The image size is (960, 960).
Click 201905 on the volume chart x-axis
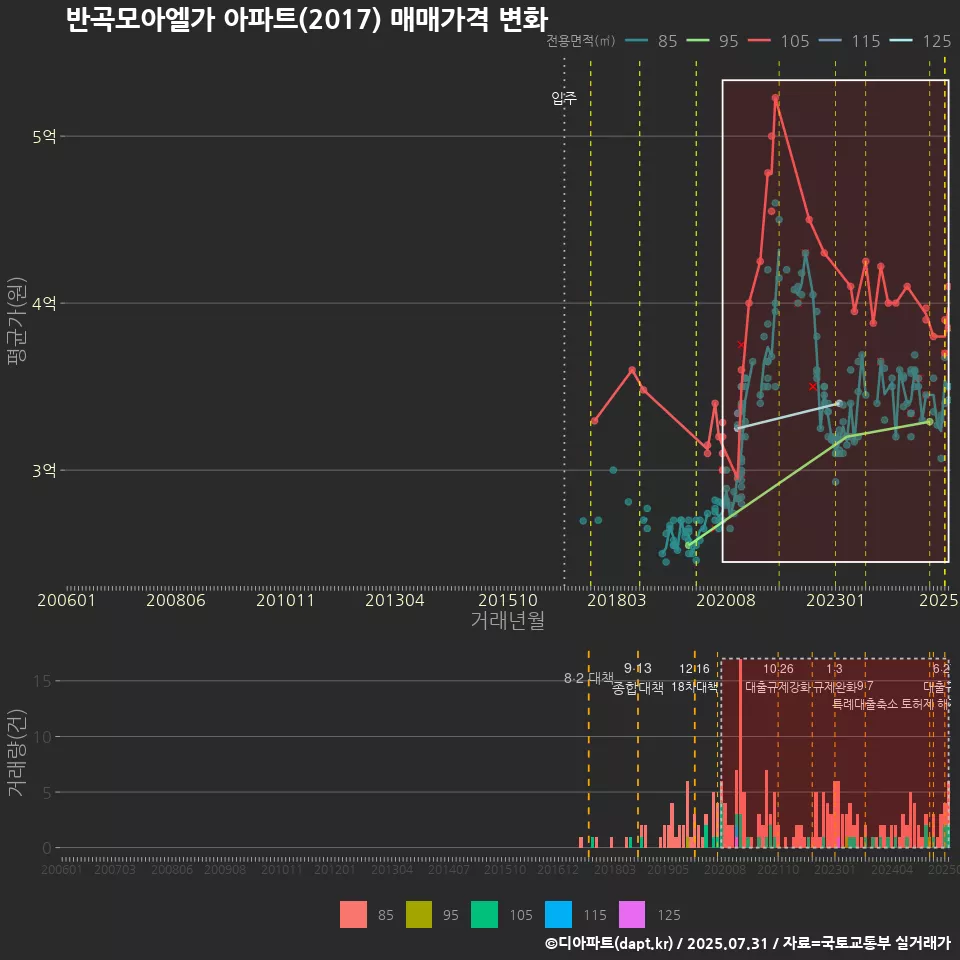(x=668, y=869)
